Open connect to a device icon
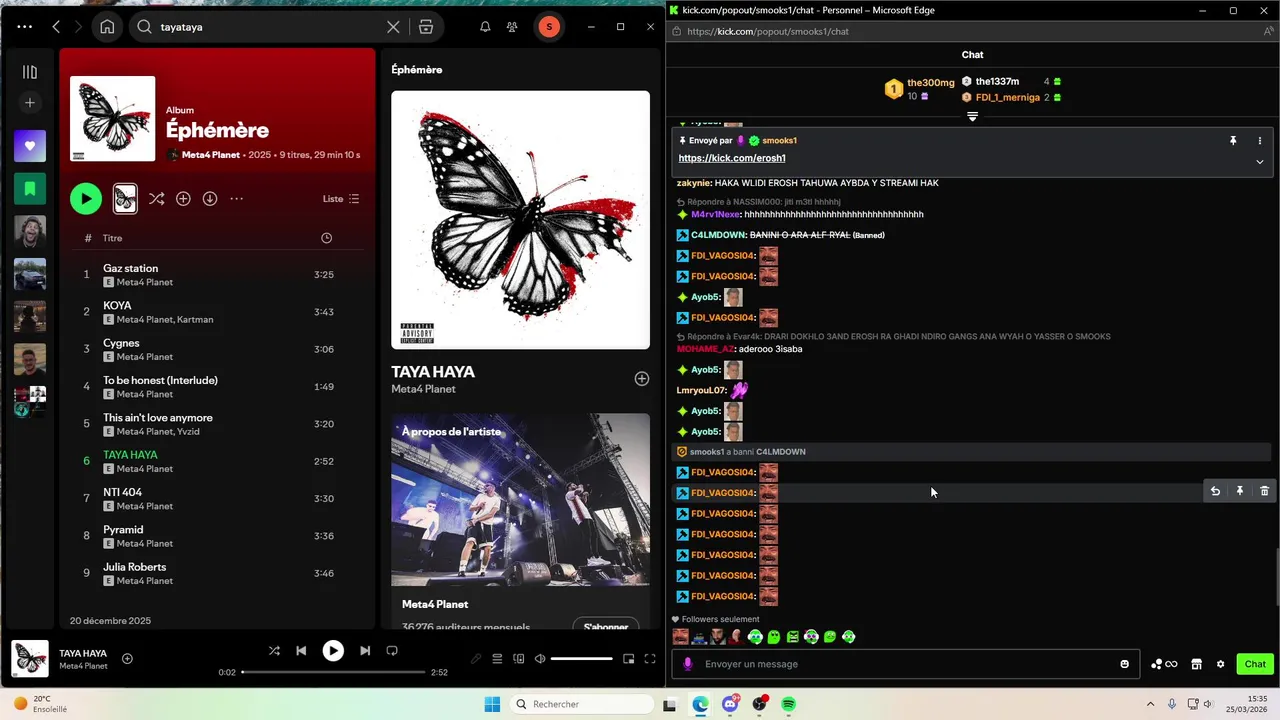Viewport: 1280px width, 720px height. tap(519, 659)
